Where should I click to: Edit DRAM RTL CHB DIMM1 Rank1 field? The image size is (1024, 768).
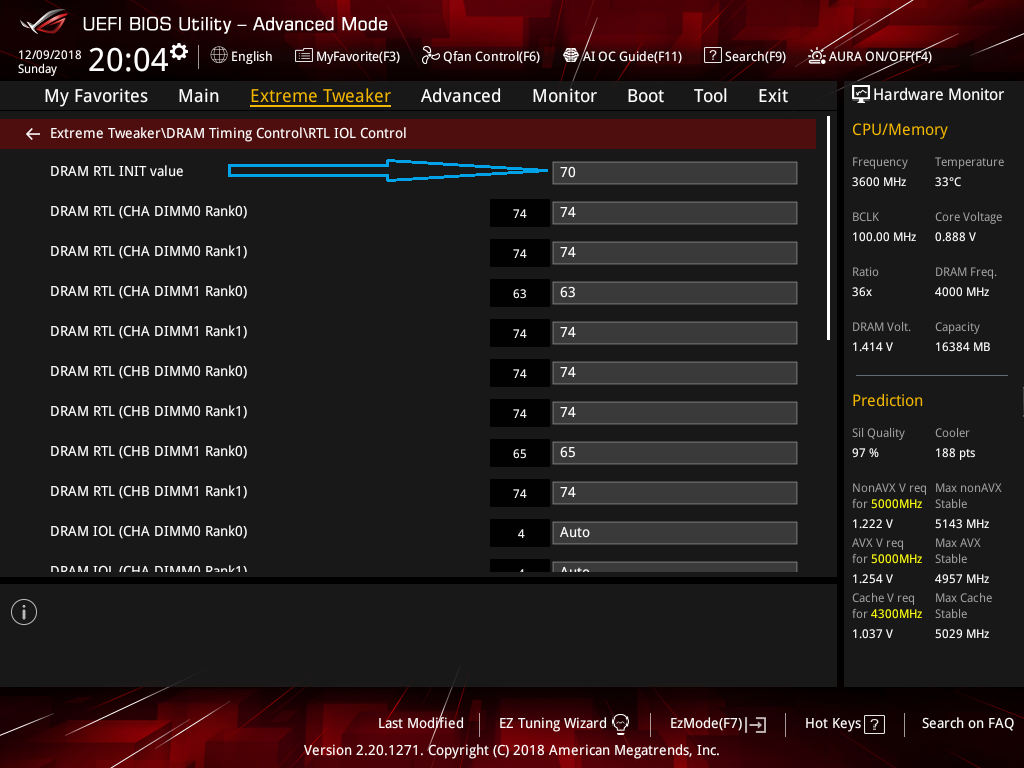(675, 492)
